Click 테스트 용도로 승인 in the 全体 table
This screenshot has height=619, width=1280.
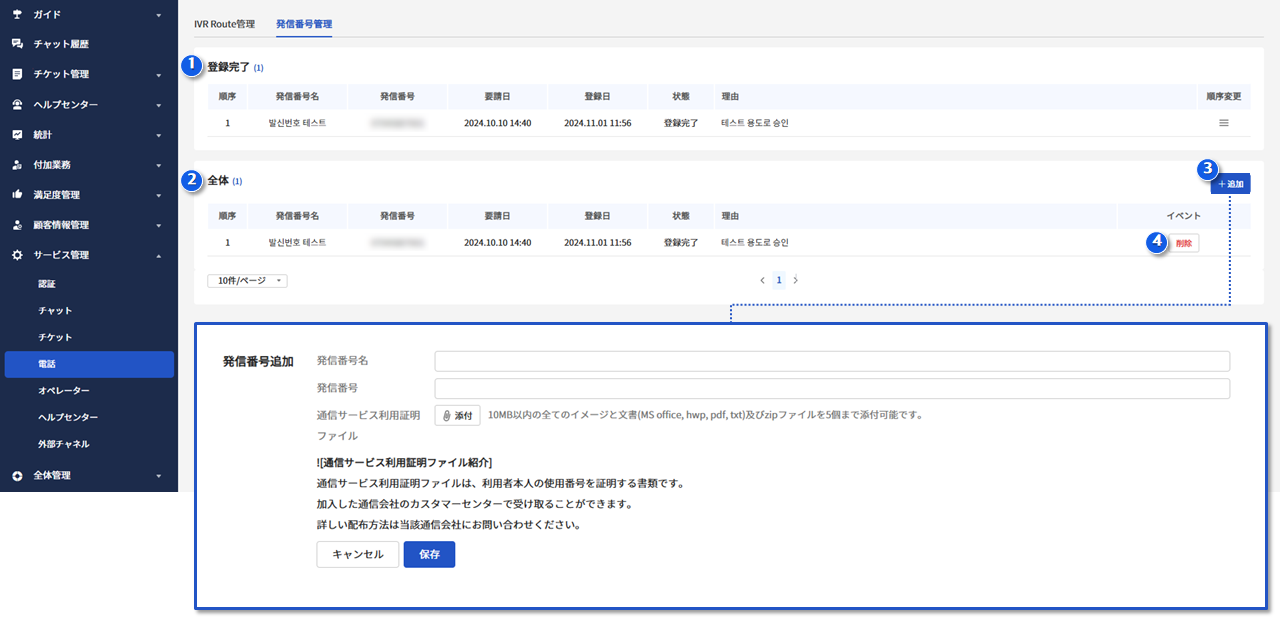tap(755, 243)
